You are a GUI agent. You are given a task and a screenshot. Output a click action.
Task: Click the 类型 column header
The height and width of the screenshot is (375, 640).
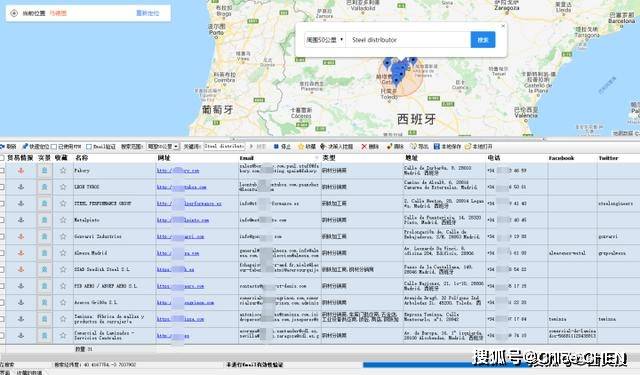(x=329, y=158)
